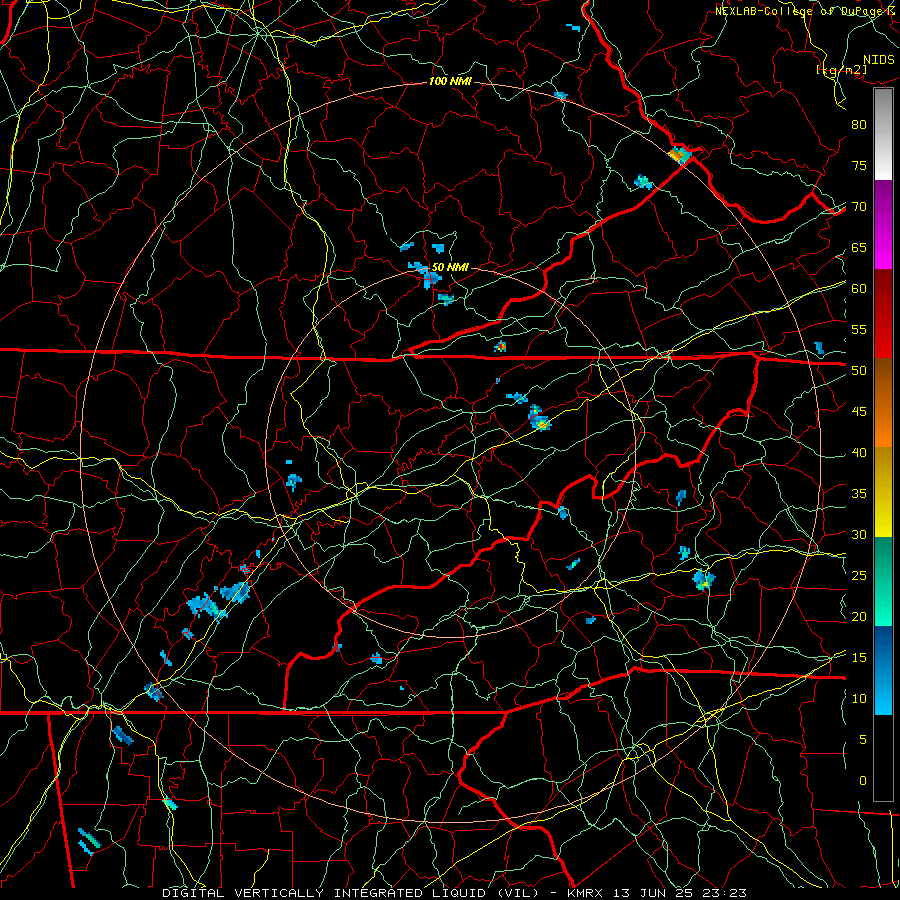Click the 10 value on the scale

pos(859,699)
